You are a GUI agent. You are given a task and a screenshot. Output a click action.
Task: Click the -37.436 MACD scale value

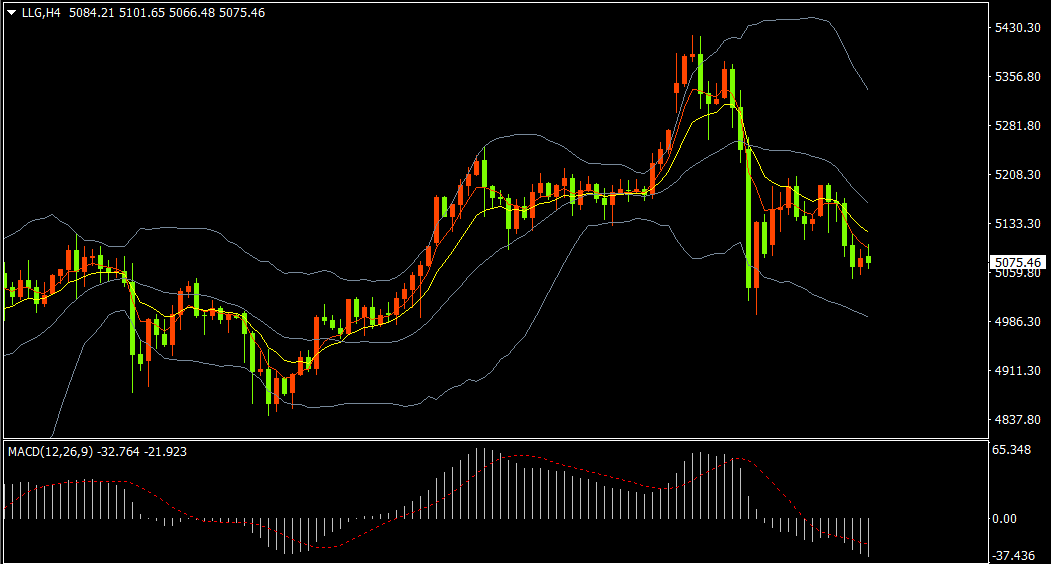[x=1012, y=556]
